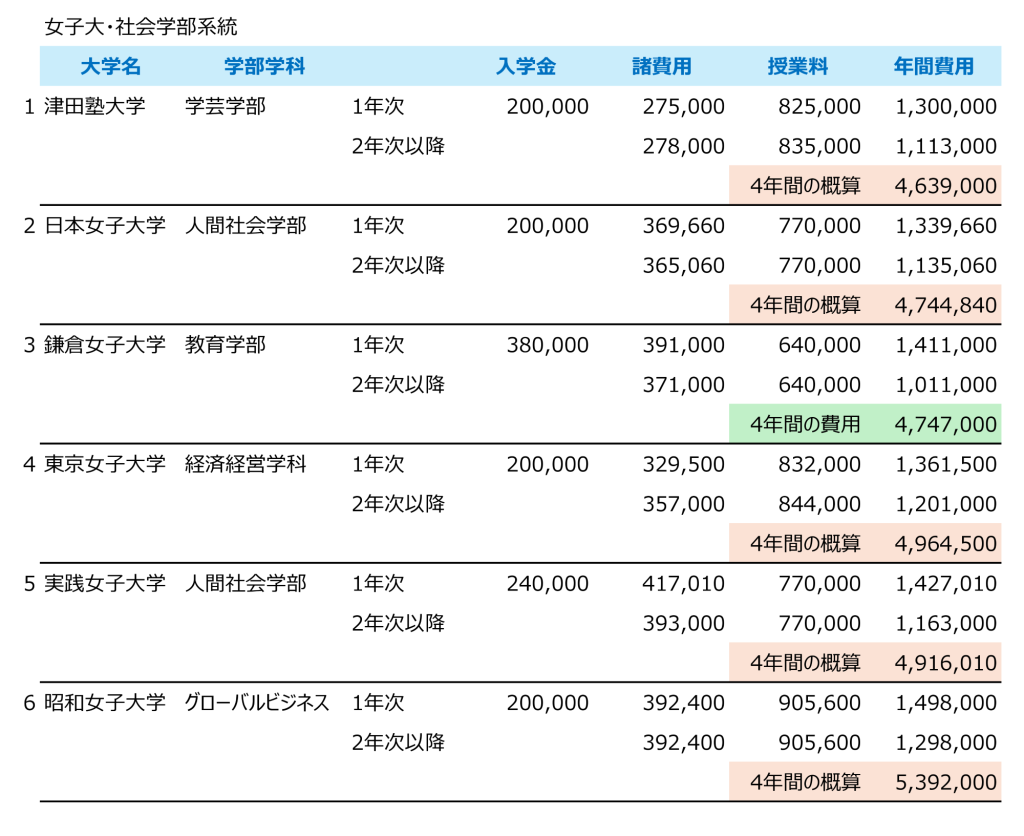Click the 275,000 fees value

(x=683, y=106)
